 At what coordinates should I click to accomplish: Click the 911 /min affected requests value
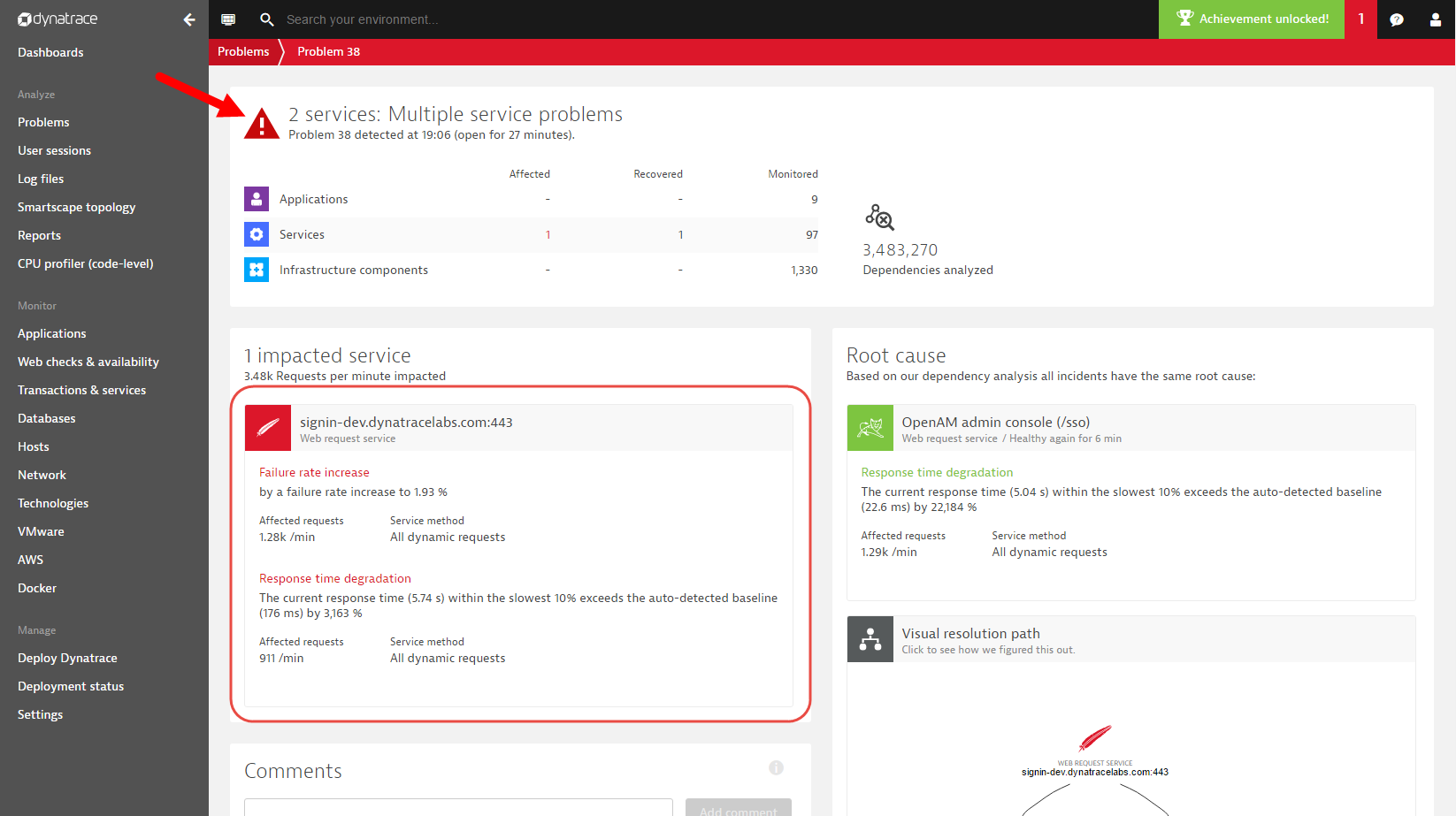pyautogui.click(x=281, y=658)
